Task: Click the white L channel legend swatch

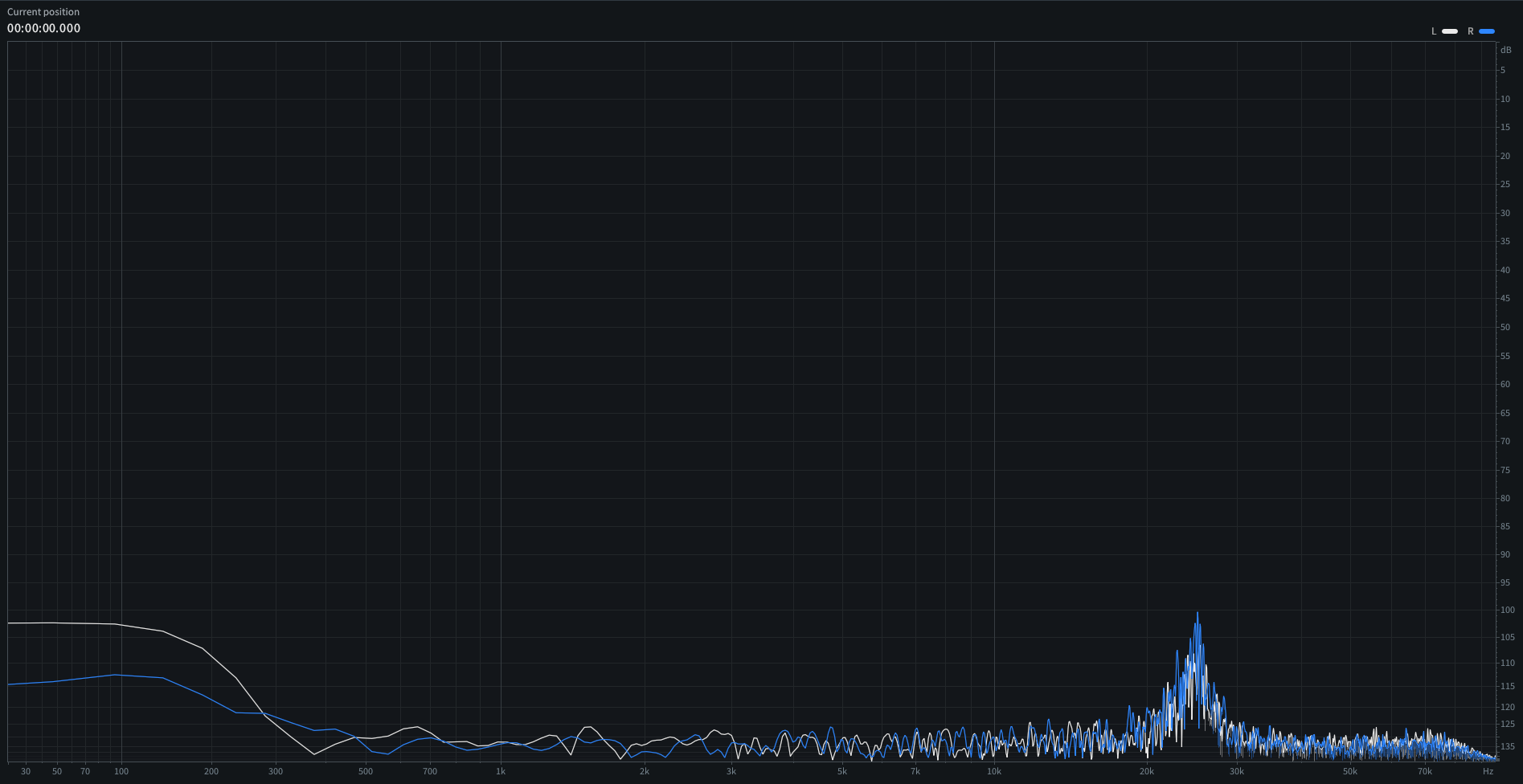Action: point(1450,31)
